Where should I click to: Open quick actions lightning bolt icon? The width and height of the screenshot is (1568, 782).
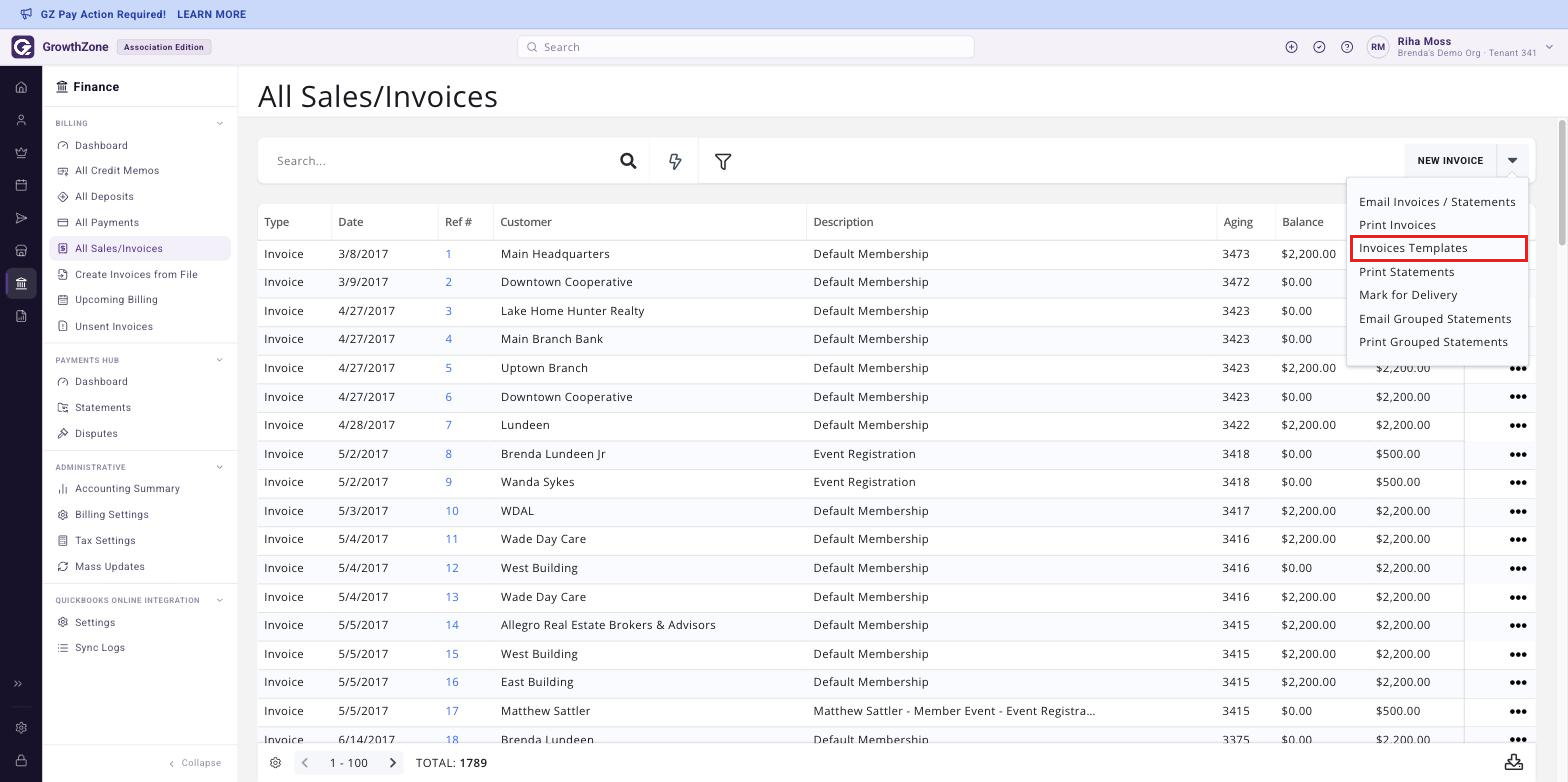click(675, 161)
